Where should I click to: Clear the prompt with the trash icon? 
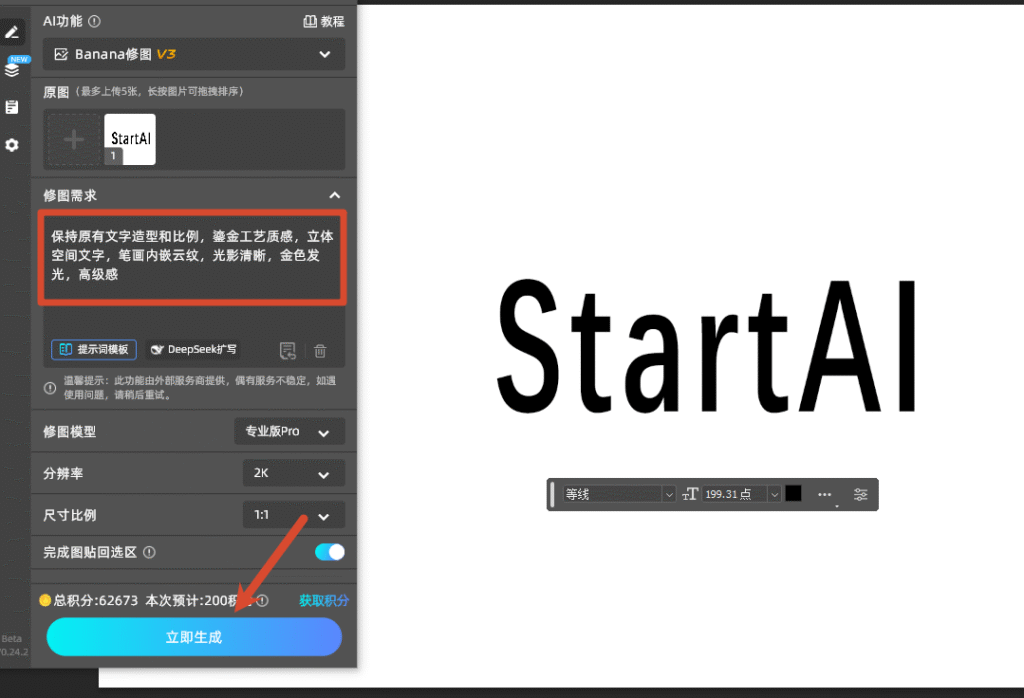(320, 351)
